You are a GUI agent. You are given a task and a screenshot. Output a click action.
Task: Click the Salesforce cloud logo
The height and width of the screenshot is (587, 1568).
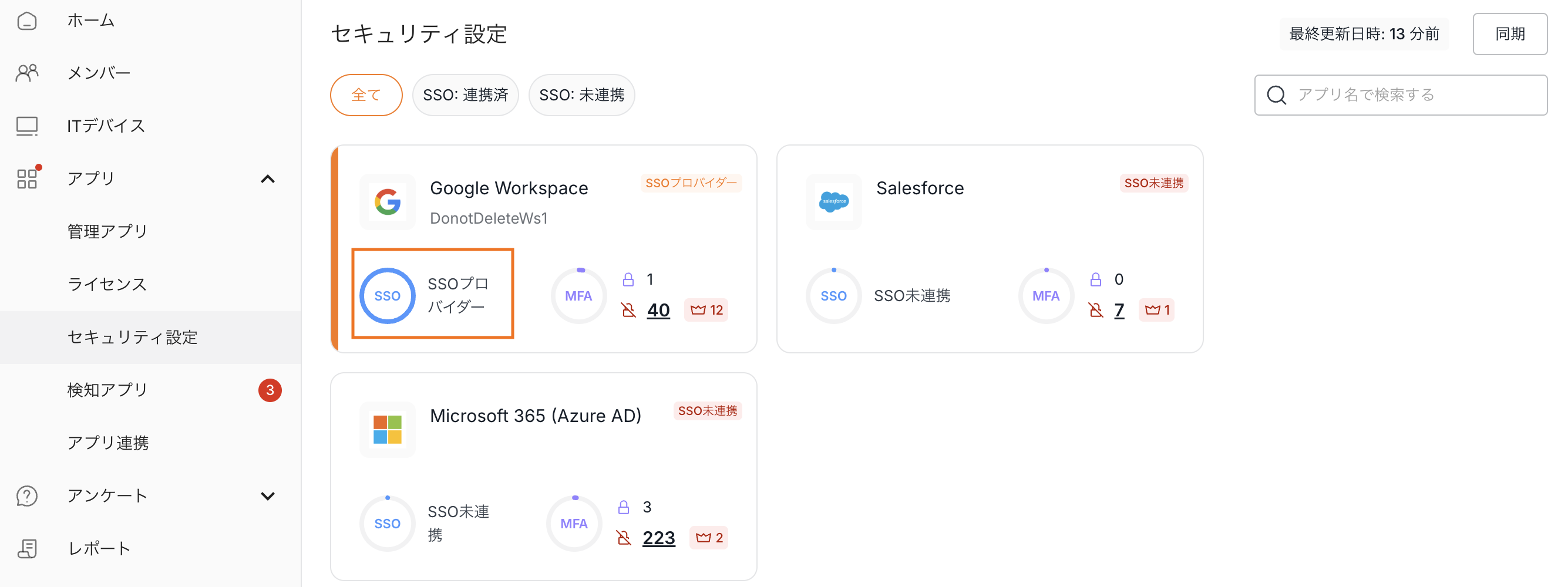click(x=833, y=202)
